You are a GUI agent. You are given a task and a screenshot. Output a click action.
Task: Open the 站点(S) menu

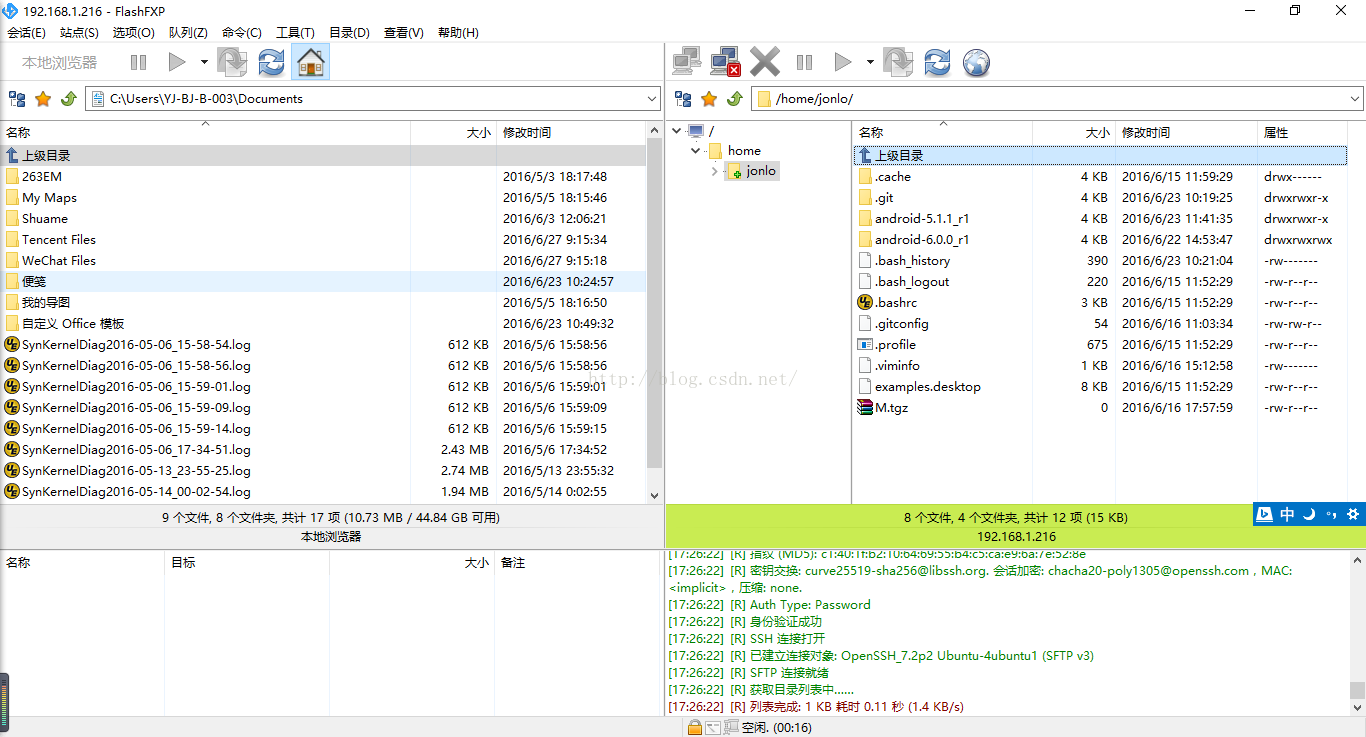79,33
